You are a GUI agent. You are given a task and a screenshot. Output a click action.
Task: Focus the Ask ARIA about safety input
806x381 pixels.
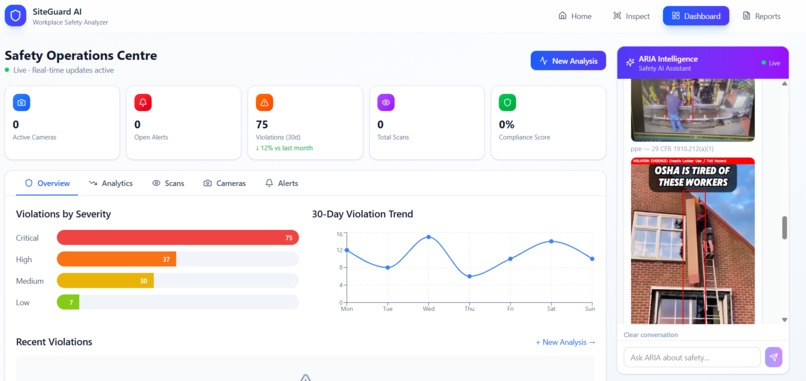click(692, 357)
